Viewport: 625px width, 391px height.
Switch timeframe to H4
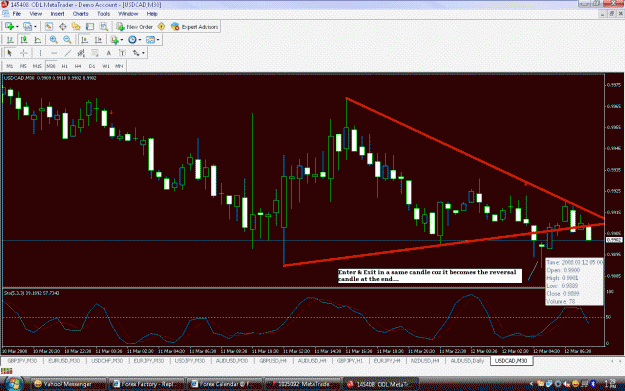point(78,66)
